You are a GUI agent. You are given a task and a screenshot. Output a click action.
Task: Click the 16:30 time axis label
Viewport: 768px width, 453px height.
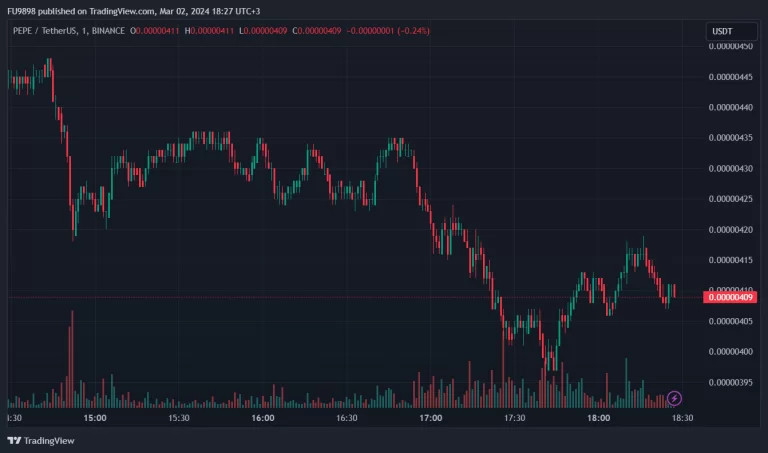347,418
